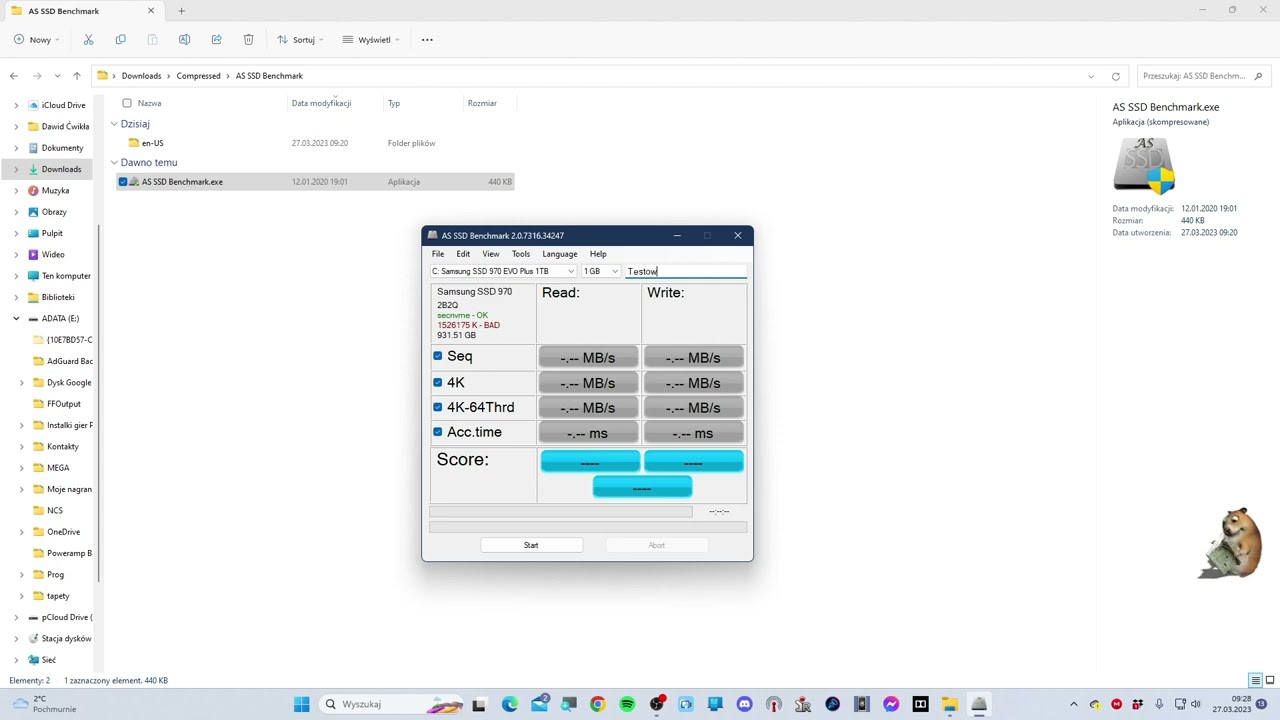Uncheck the 4K test checkbox
1280x720 pixels.
(437, 382)
